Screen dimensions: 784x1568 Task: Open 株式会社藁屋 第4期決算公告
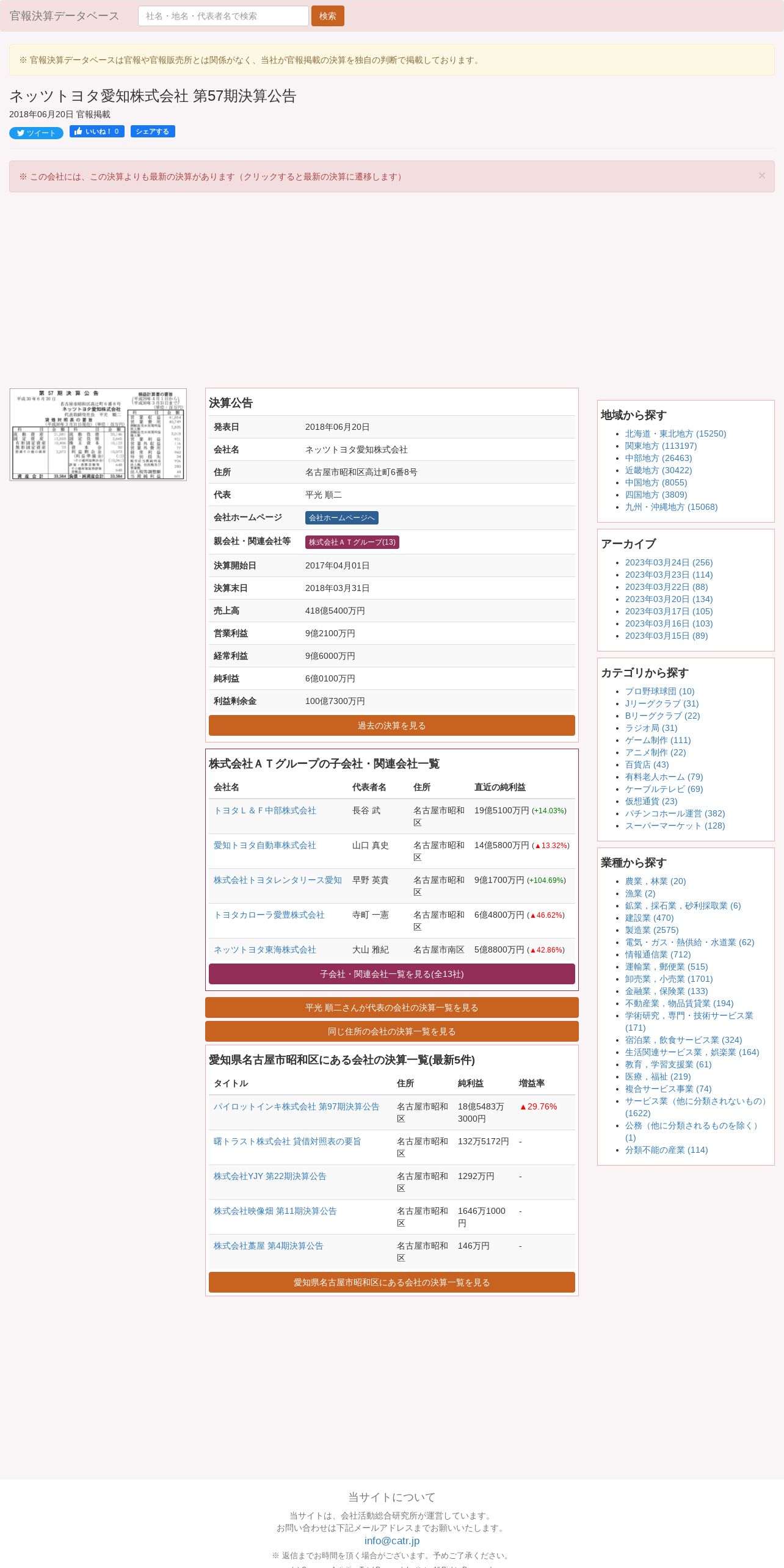pos(269,1246)
